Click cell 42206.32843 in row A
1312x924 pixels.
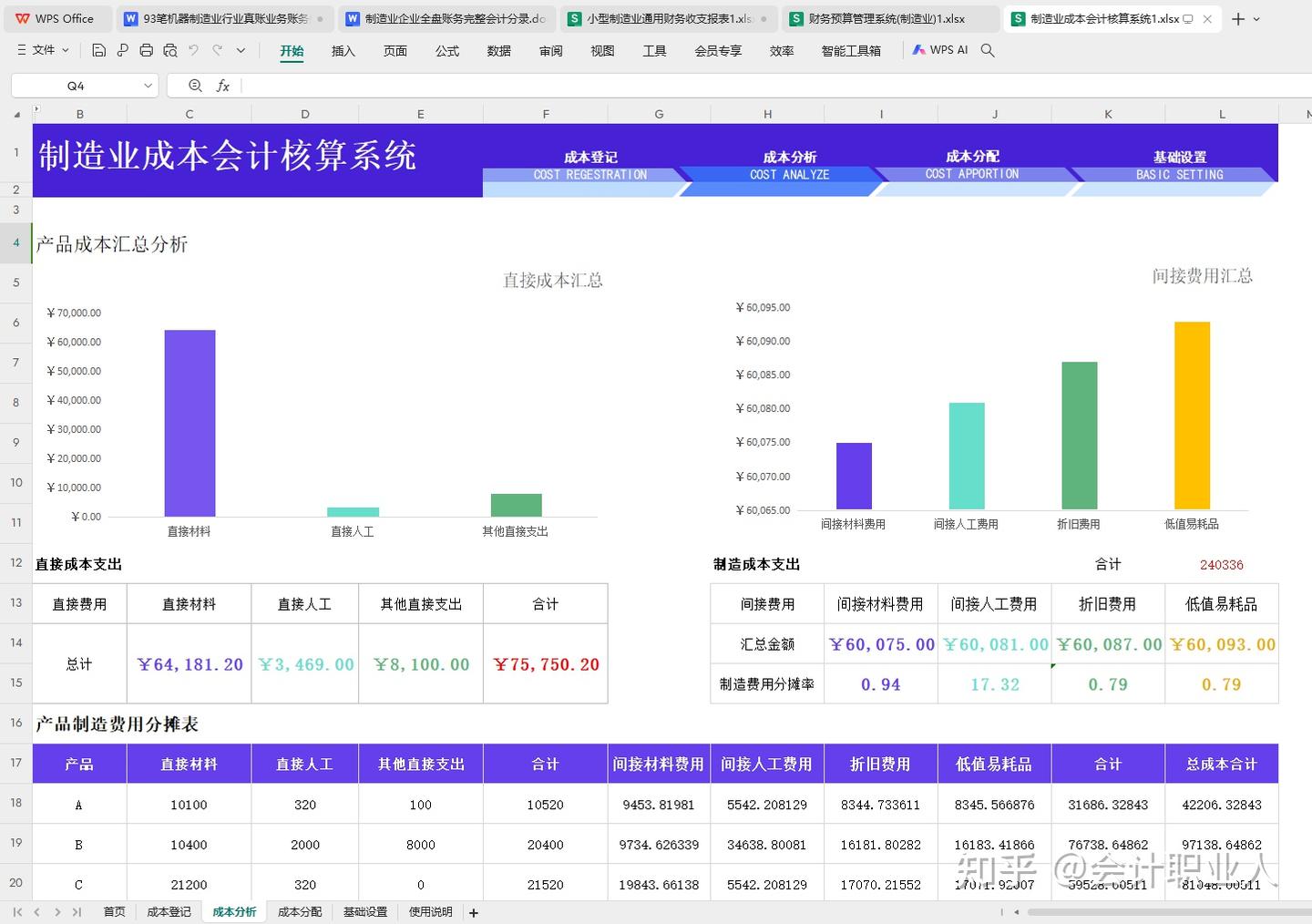tap(1222, 805)
